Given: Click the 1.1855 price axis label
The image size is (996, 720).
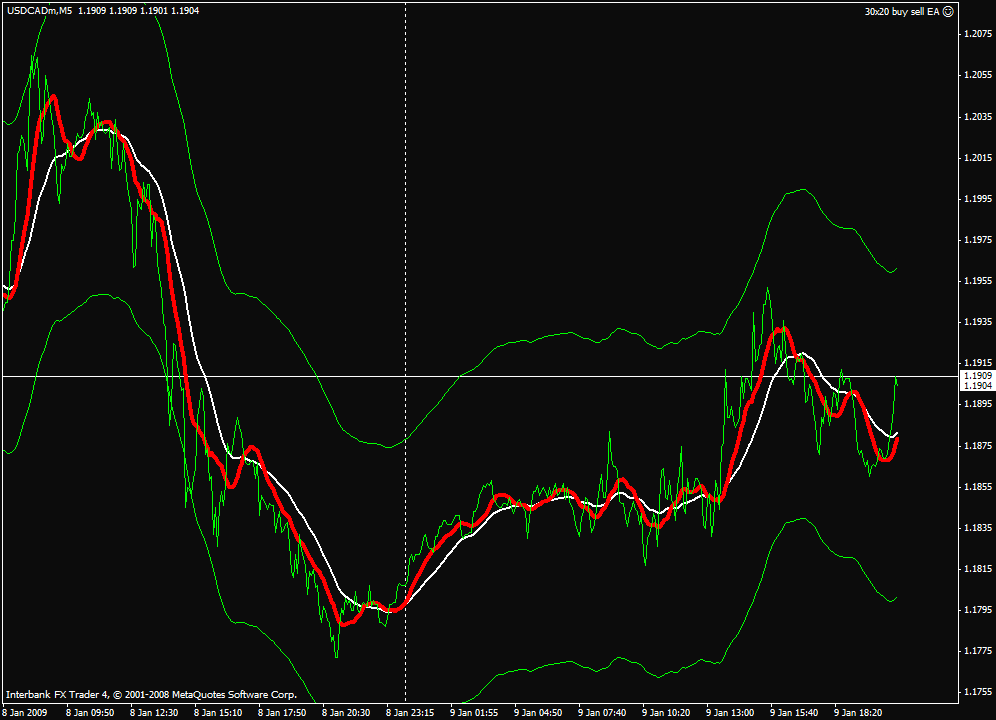Looking at the screenshot, I should (x=978, y=487).
